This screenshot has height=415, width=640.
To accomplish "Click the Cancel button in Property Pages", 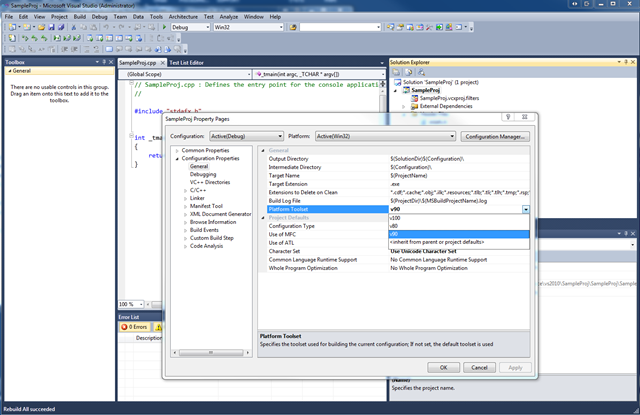I will click(x=479, y=368).
